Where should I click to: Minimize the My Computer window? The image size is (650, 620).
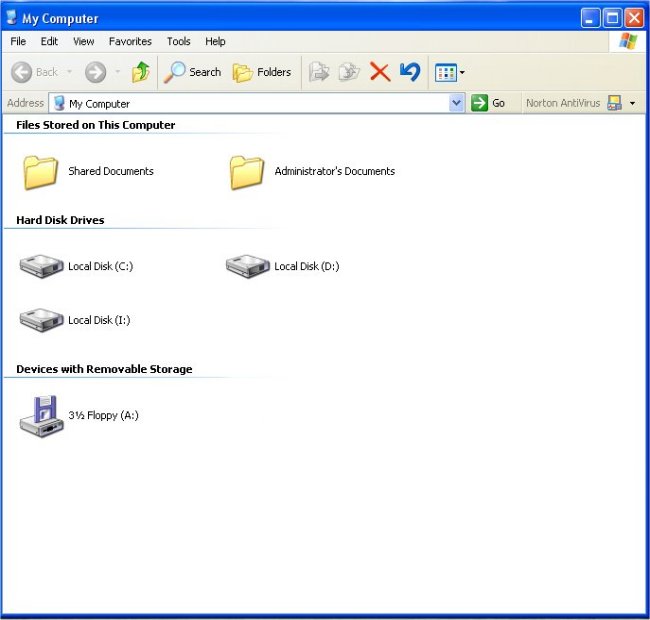(x=590, y=18)
